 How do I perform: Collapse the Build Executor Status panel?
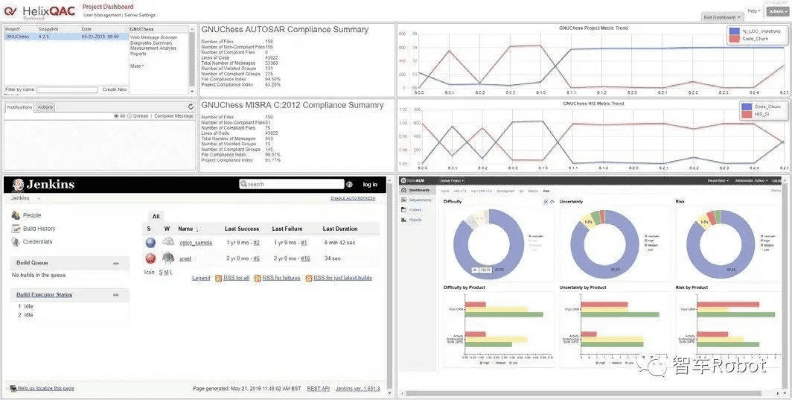click(x=115, y=295)
